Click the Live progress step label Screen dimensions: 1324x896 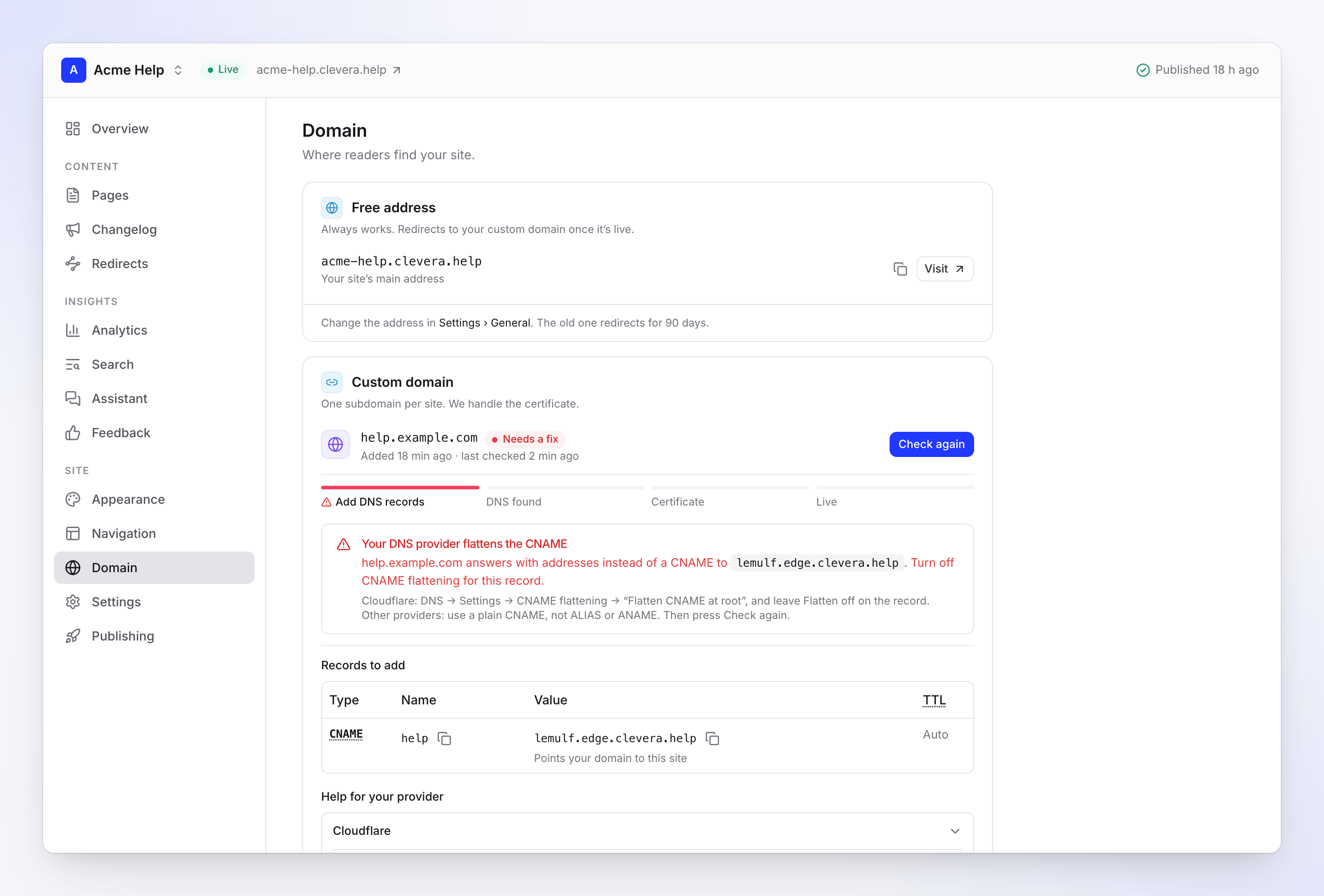[826, 502]
